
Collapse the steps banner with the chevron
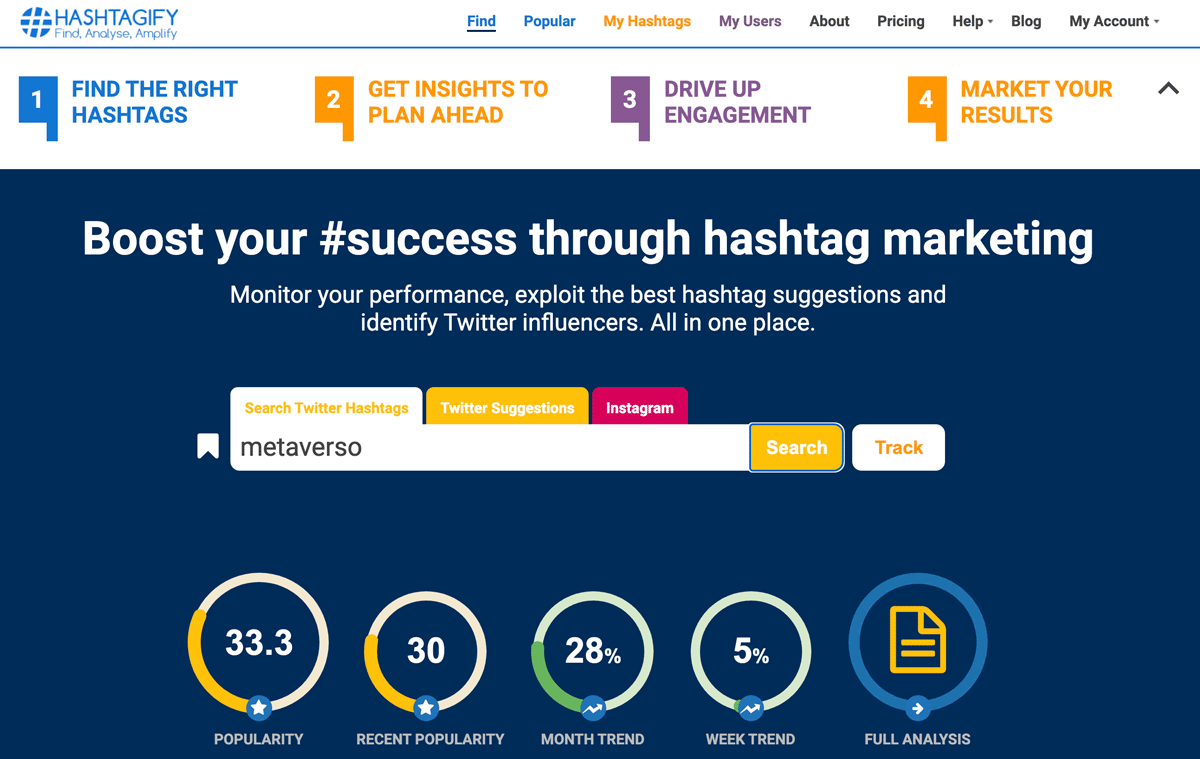(x=1167, y=89)
